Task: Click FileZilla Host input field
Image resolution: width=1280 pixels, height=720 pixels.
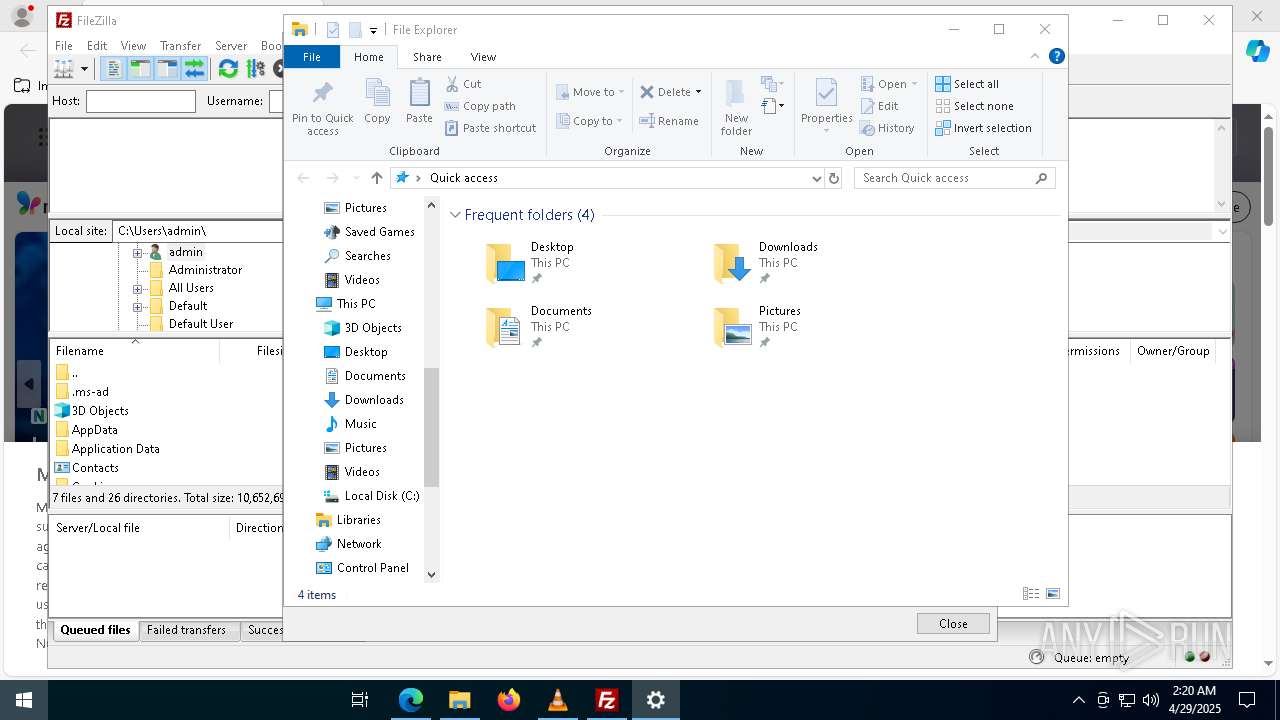Action: tap(141, 101)
